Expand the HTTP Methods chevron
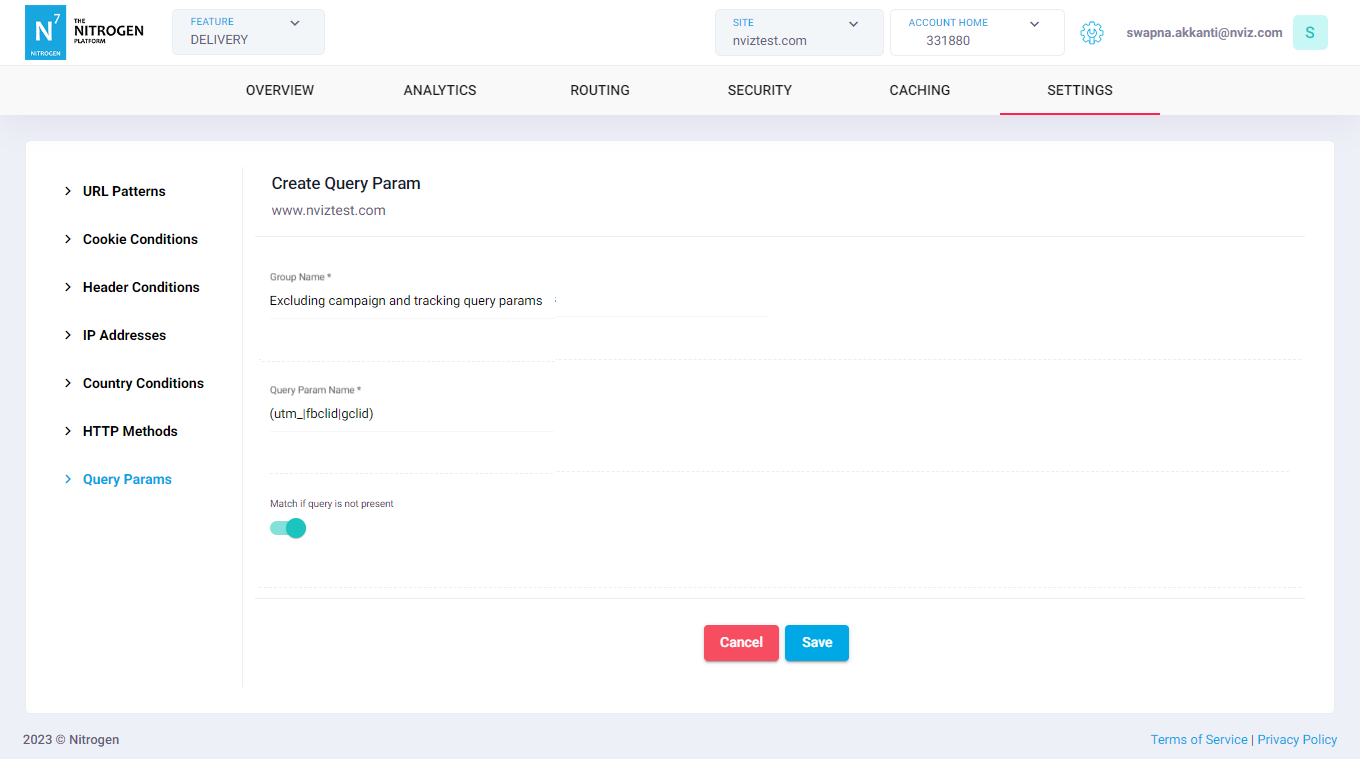 point(68,431)
